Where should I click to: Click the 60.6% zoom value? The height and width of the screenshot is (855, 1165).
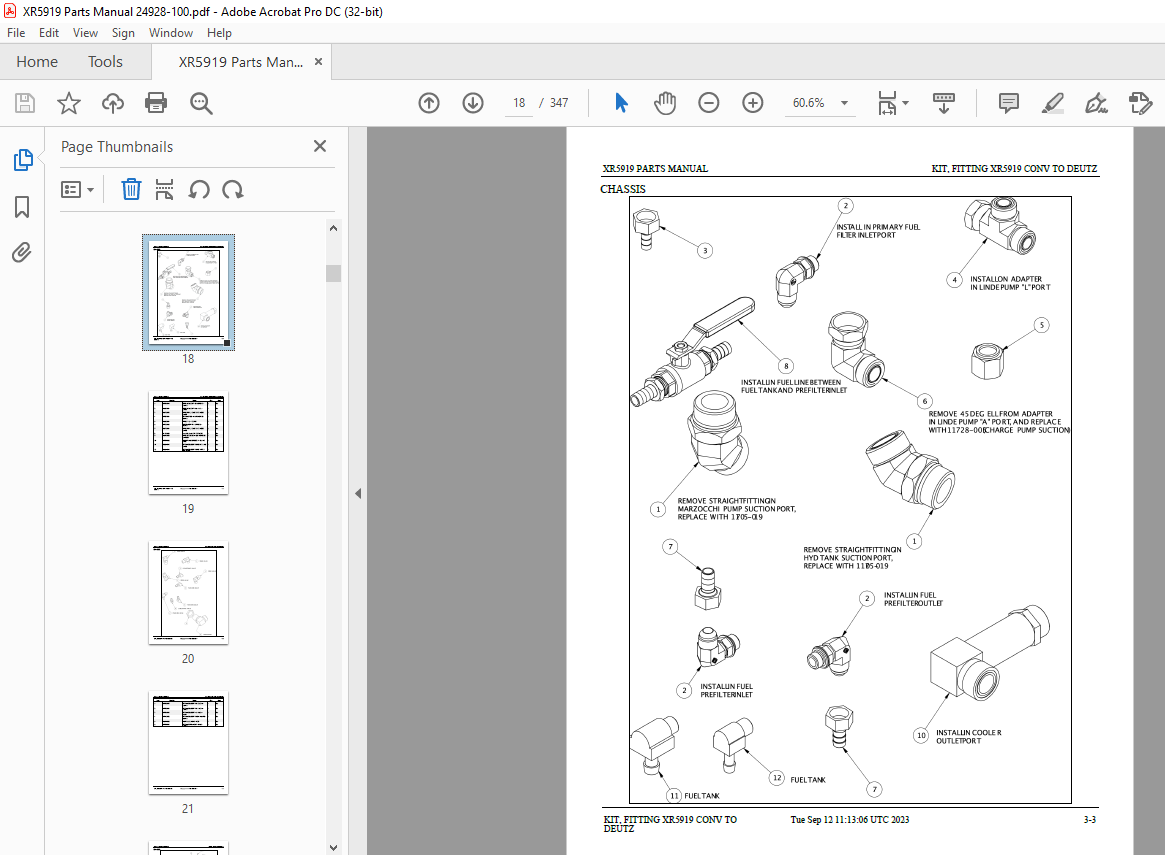[x=808, y=103]
